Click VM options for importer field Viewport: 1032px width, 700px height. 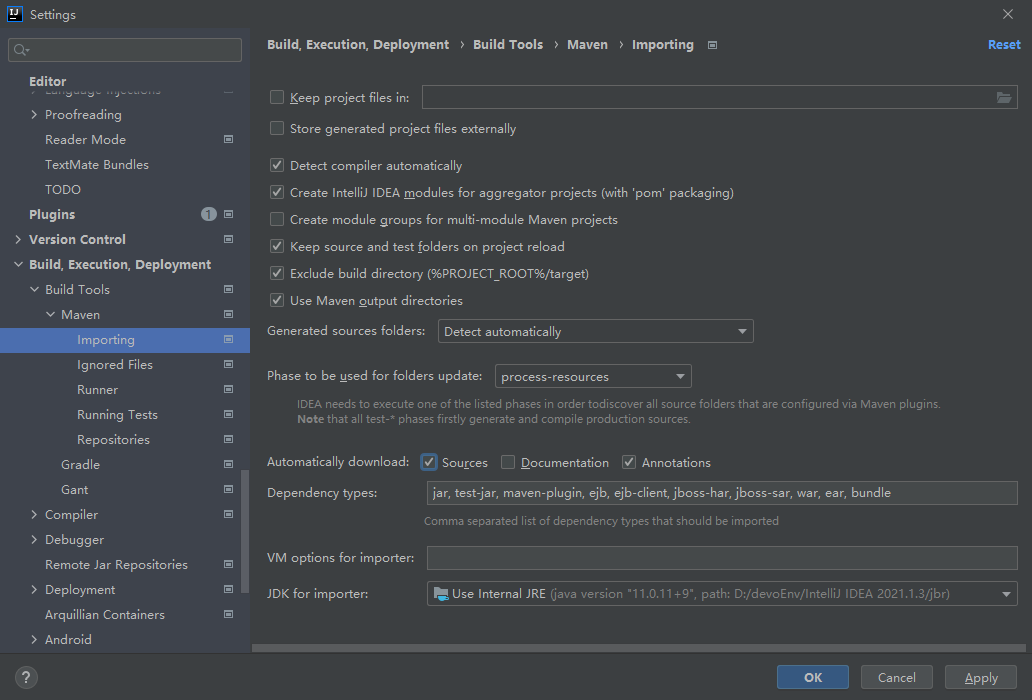[x=722, y=558]
